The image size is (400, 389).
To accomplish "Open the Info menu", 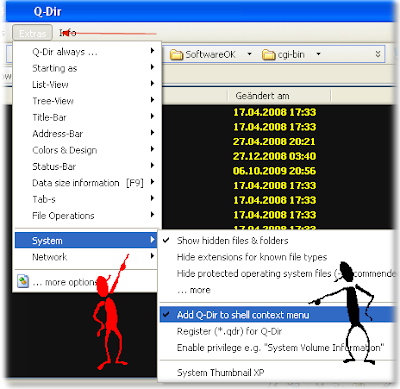I will click(x=68, y=33).
